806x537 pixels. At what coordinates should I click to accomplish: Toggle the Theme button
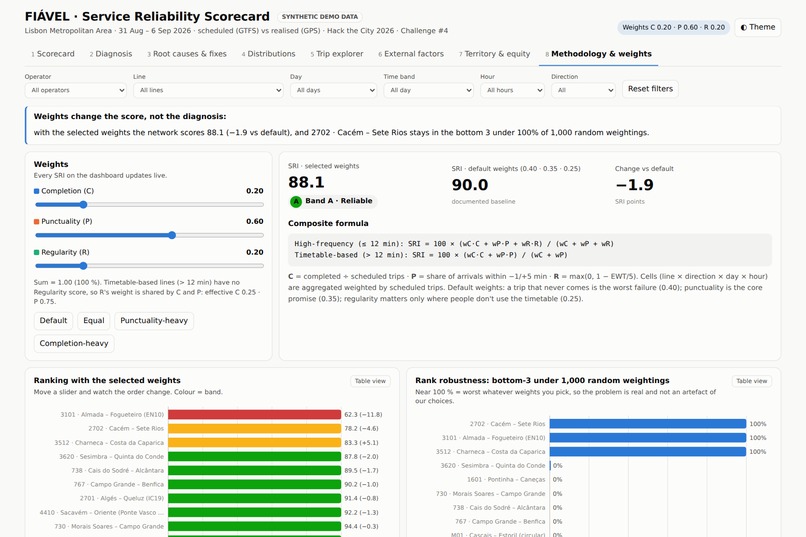click(758, 27)
